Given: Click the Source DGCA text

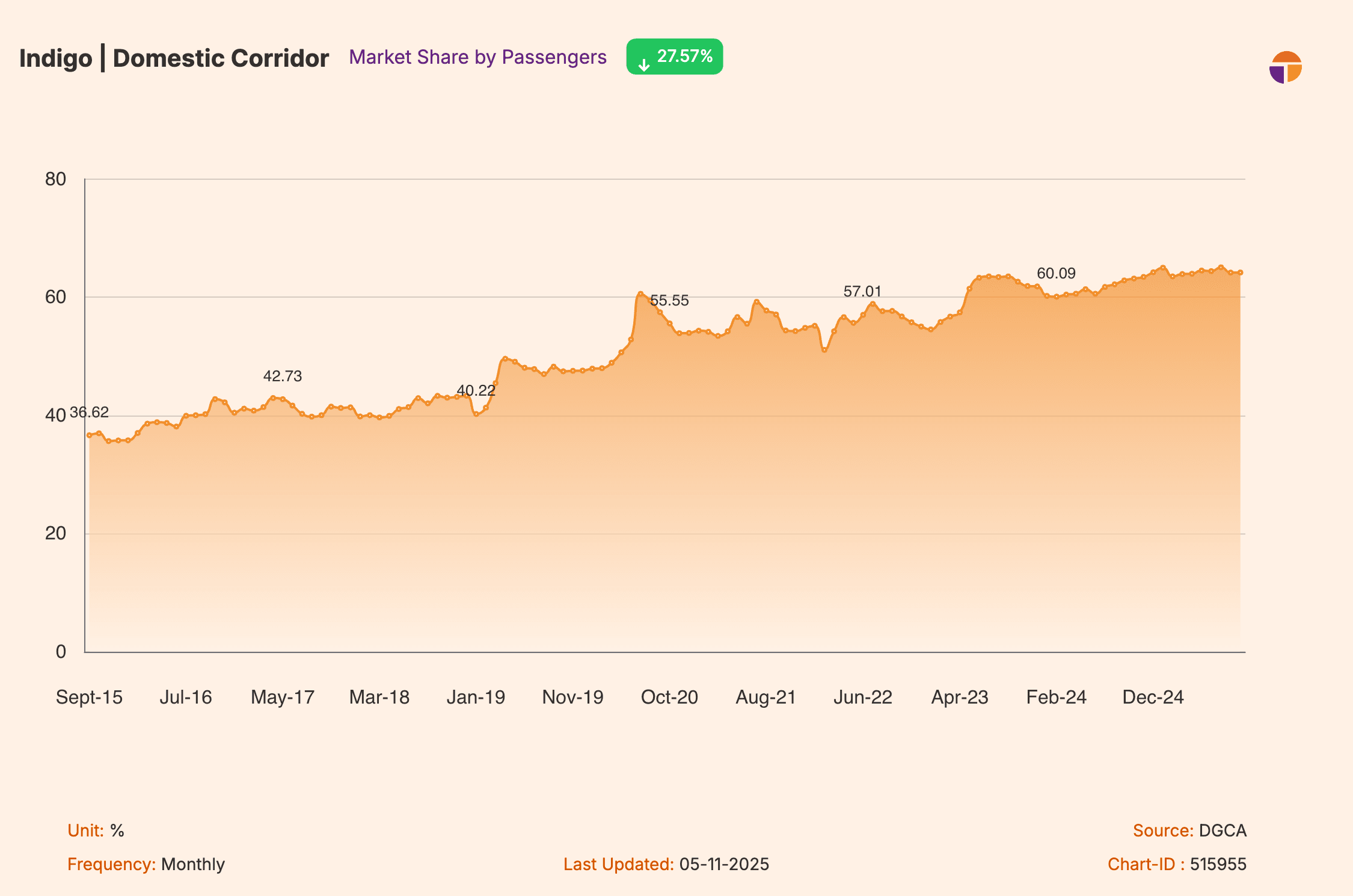Looking at the screenshot, I should 1189,830.
